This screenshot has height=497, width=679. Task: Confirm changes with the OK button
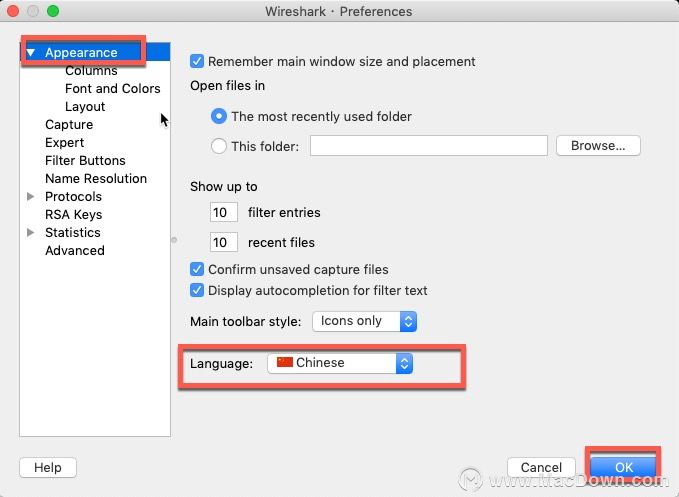[624, 467]
